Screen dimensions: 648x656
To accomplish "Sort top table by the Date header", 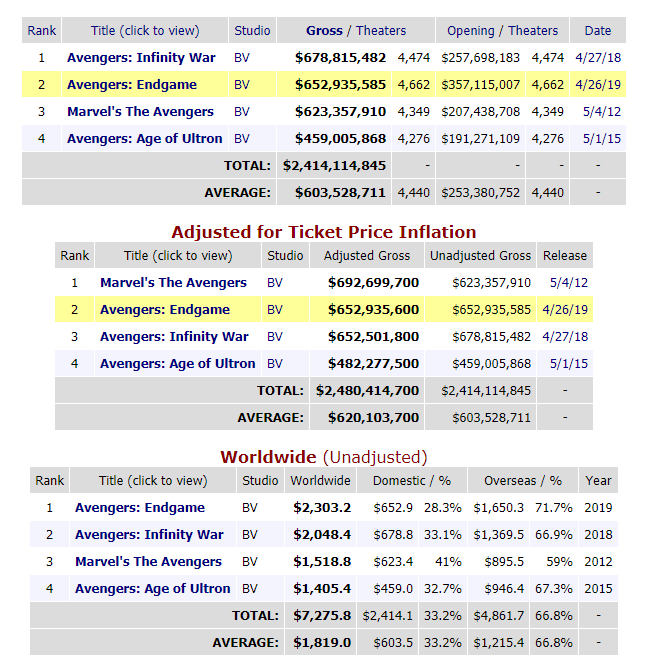I will [598, 31].
